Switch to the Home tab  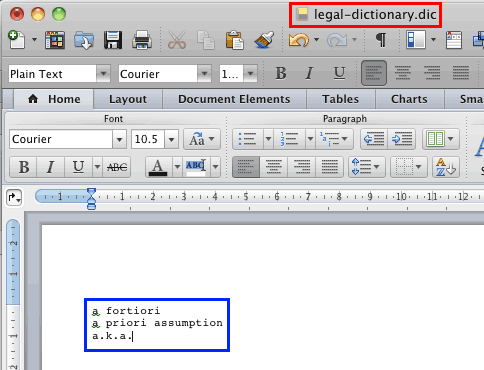(54, 99)
